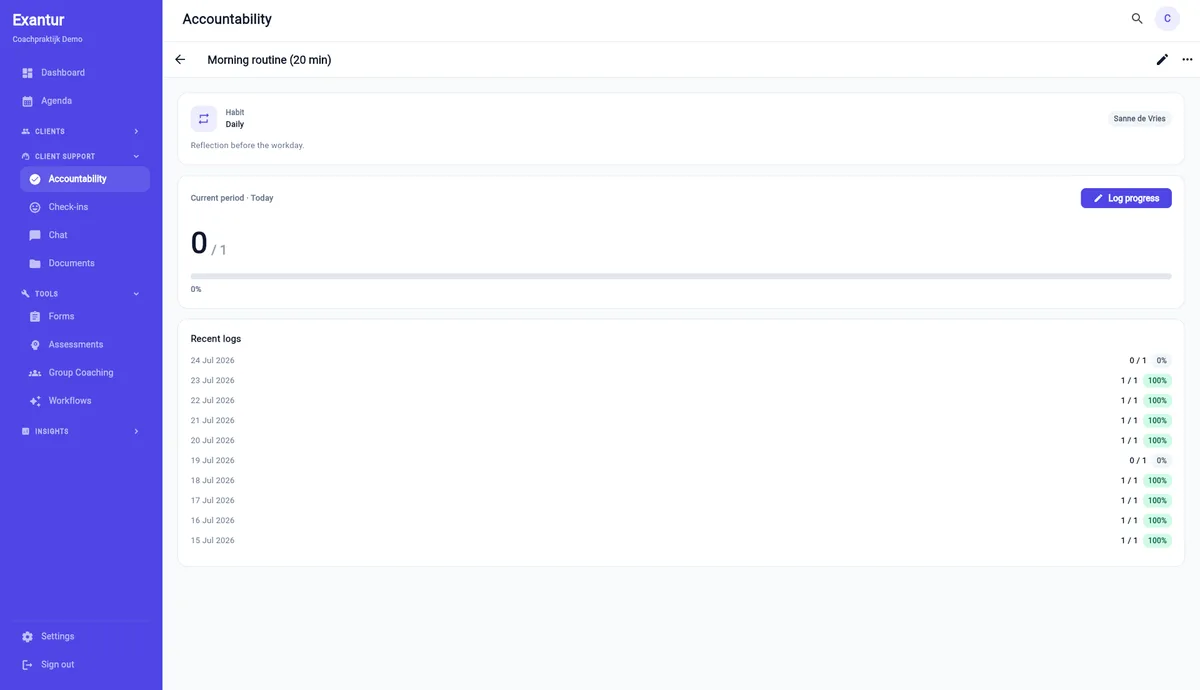
Task: Edit habit with the pencil icon
Action: pos(1162,60)
